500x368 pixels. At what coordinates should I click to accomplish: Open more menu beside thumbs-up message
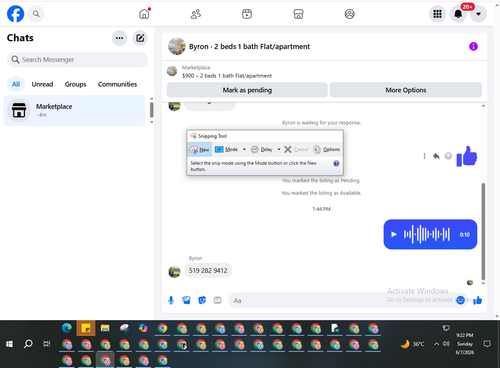(424, 156)
